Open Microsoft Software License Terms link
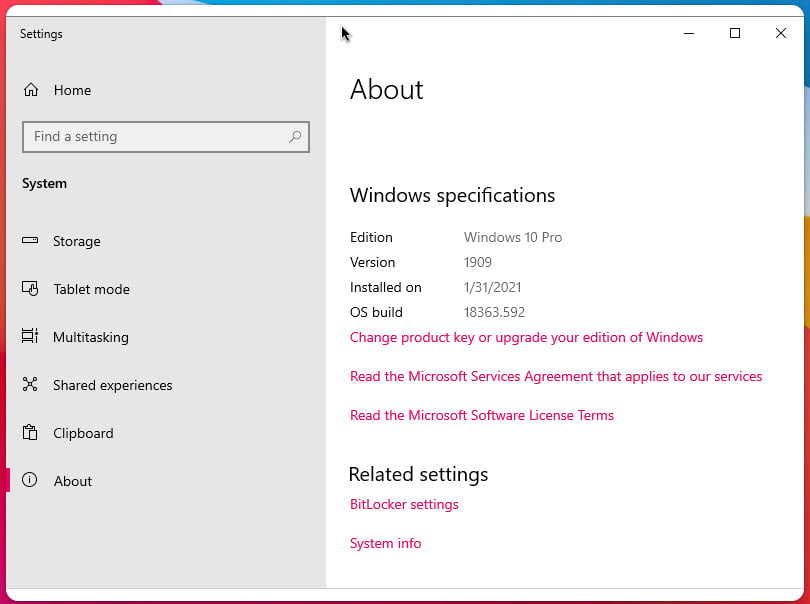Viewport: 810px width, 604px height. [481, 415]
